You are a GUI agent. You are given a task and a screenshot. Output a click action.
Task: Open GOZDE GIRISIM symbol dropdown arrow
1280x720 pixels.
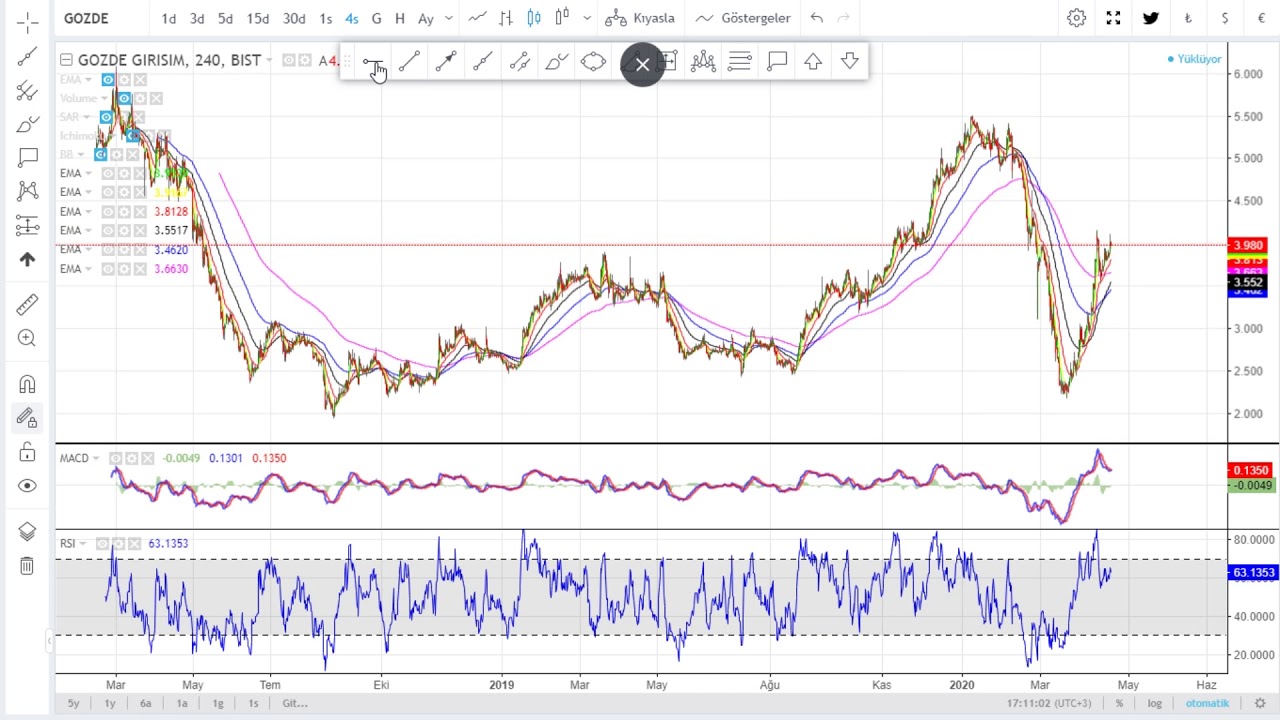coord(270,60)
